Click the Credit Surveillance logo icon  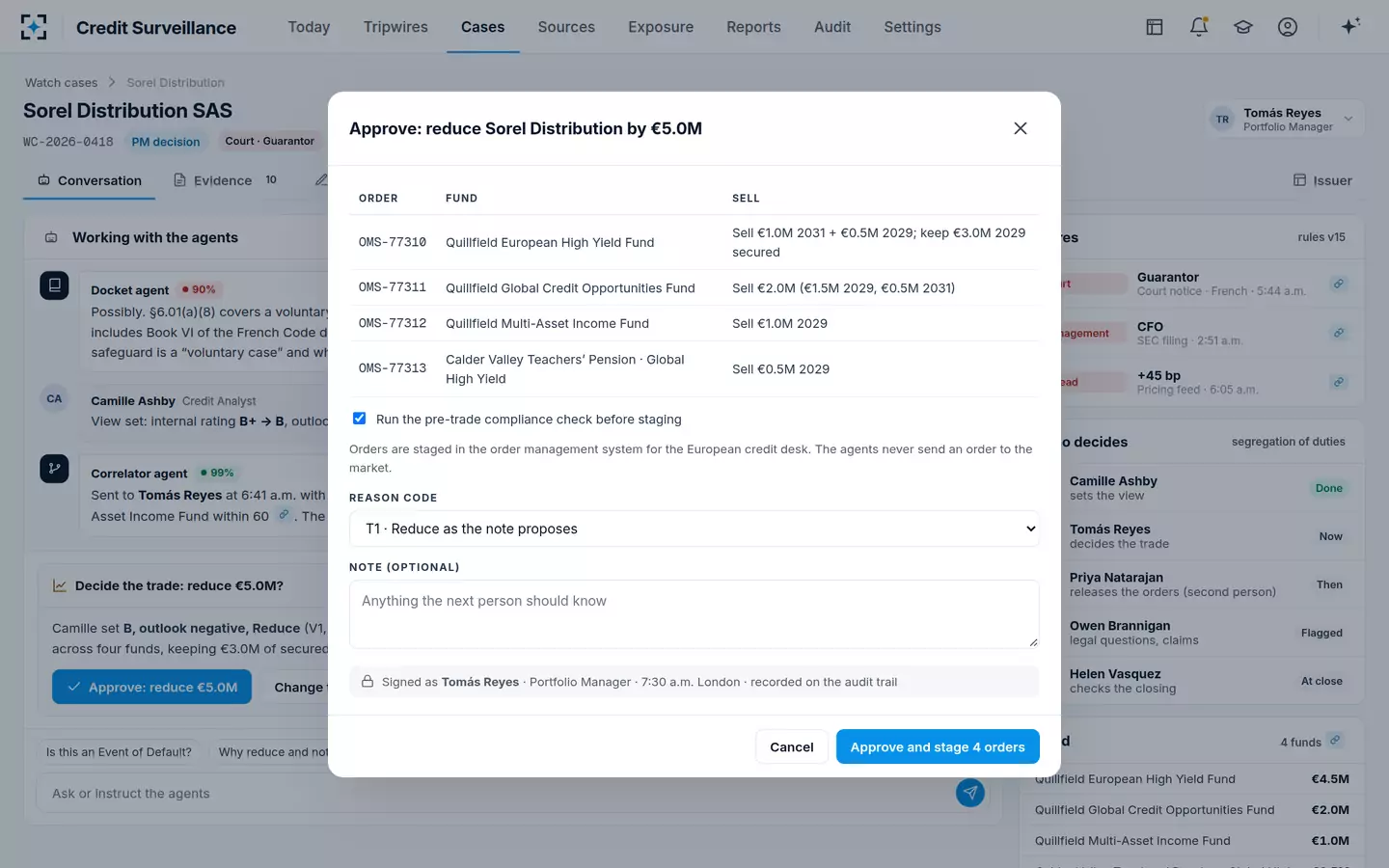point(34,27)
